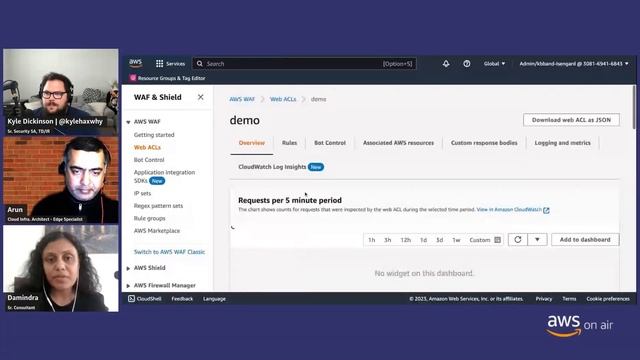Open external link icon beside View in Amazon CloudWatch

[547, 210]
